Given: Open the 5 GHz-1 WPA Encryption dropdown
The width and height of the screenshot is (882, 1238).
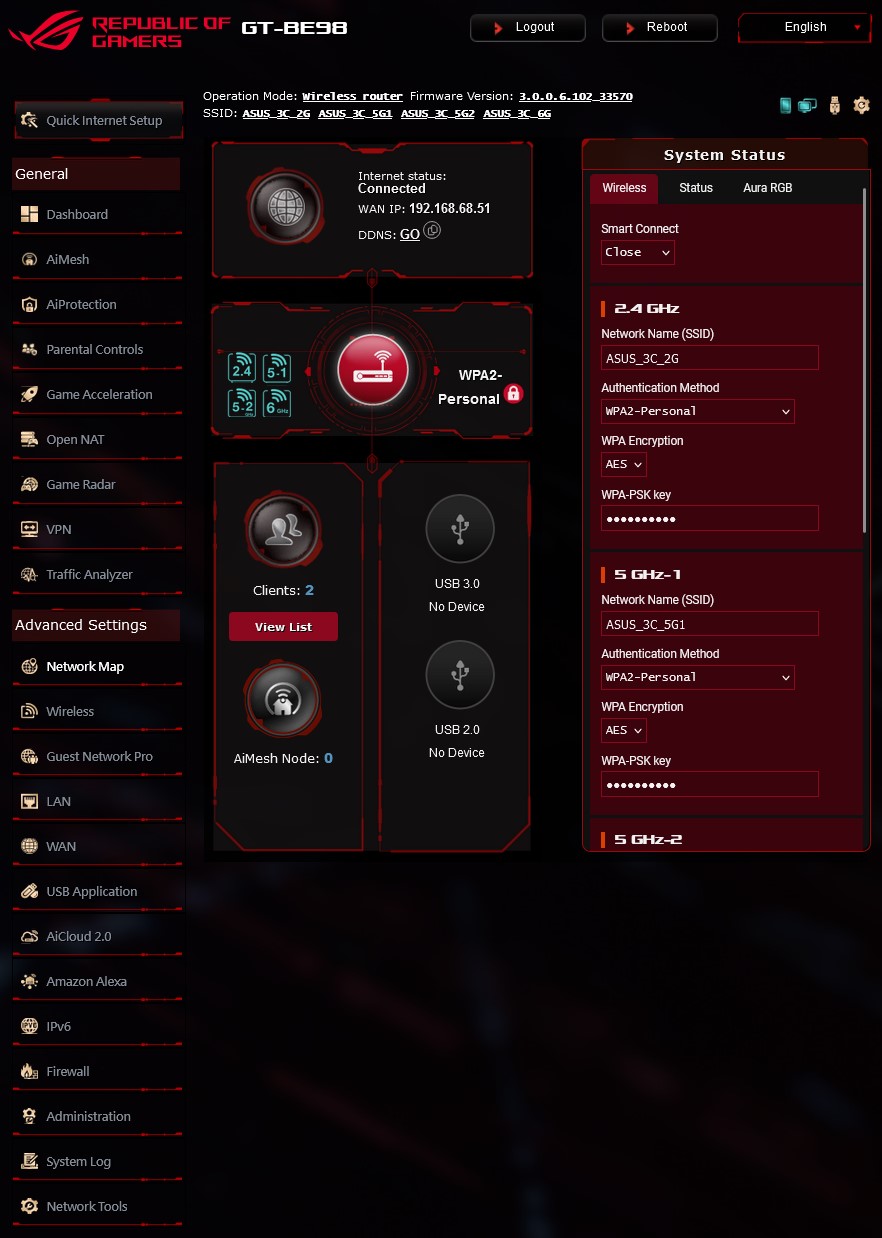Looking at the screenshot, I should tap(624, 730).
